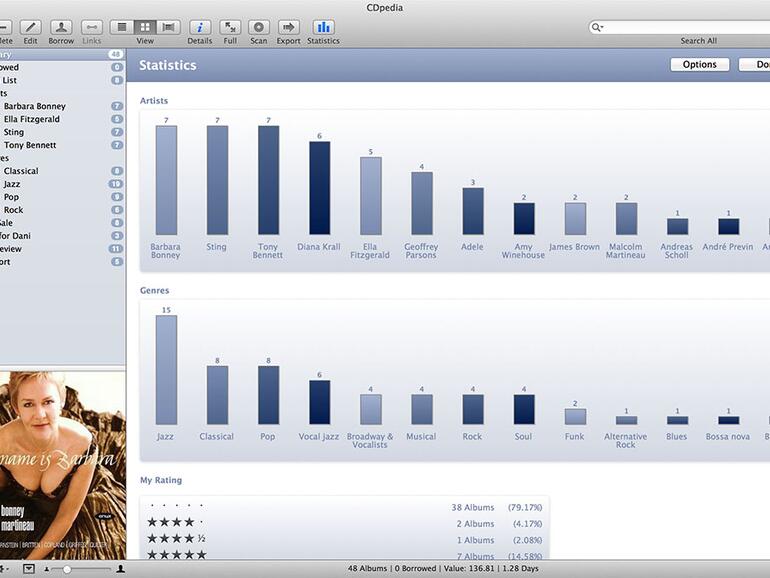Viewport: 770px width, 578px height.
Task: Enter Full screen mode via toolbar
Action: tap(230, 27)
